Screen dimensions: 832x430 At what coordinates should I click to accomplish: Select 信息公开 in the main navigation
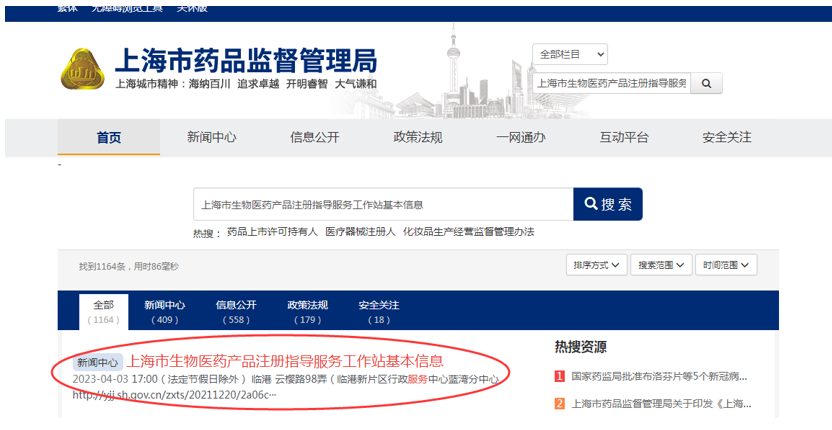pyautogui.click(x=314, y=138)
